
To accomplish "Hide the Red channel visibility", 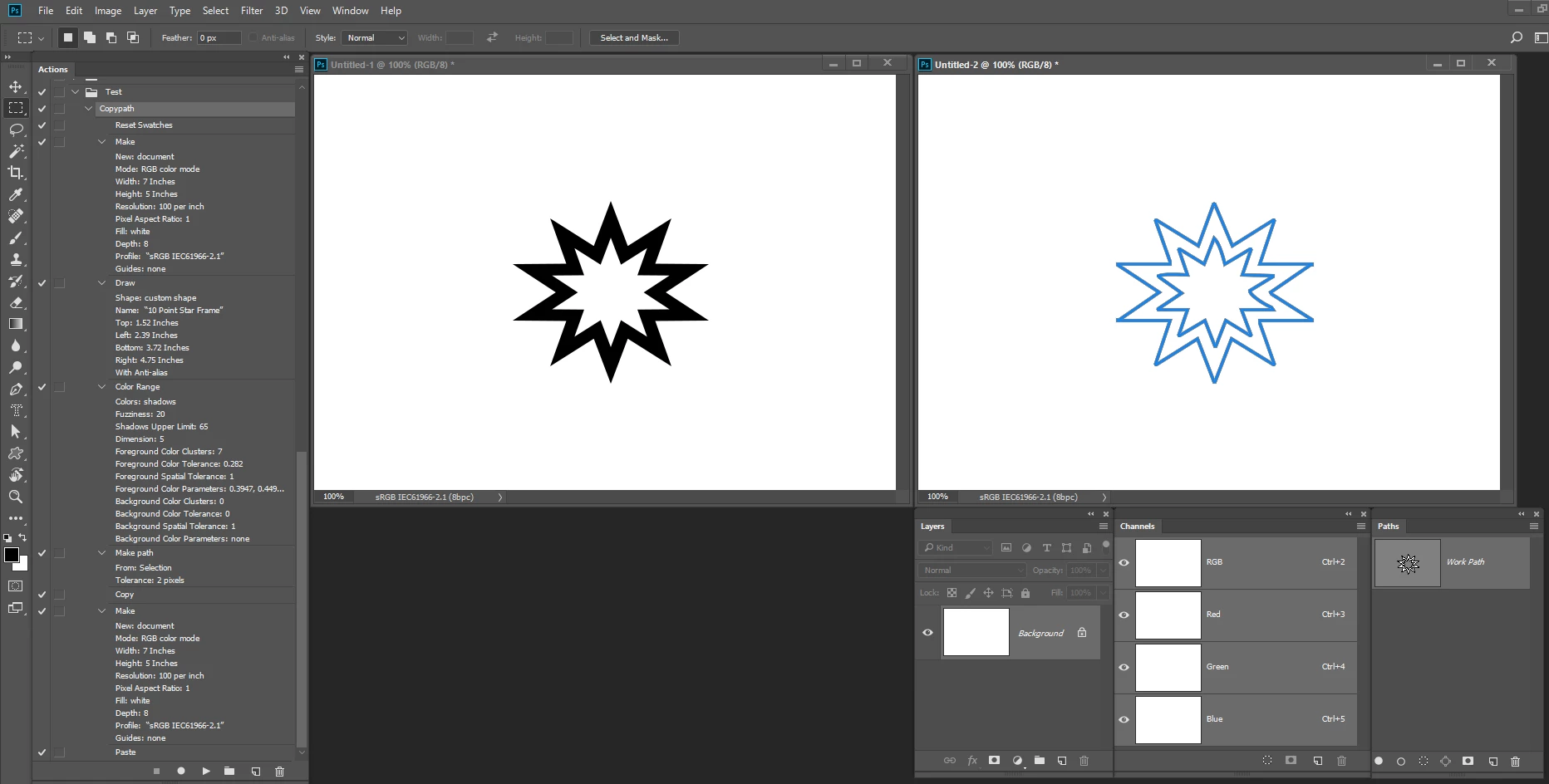I will point(1124,615).
